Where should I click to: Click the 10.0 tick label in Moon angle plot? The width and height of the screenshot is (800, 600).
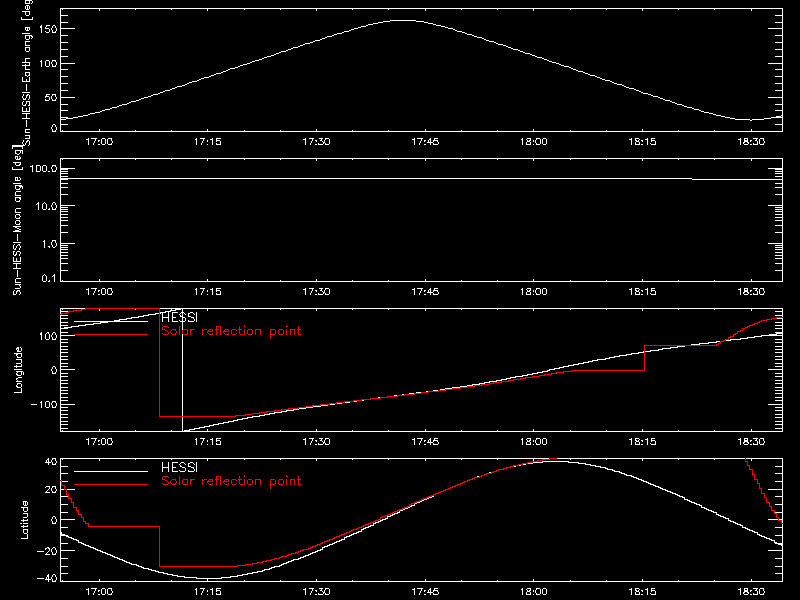[46, 207]
